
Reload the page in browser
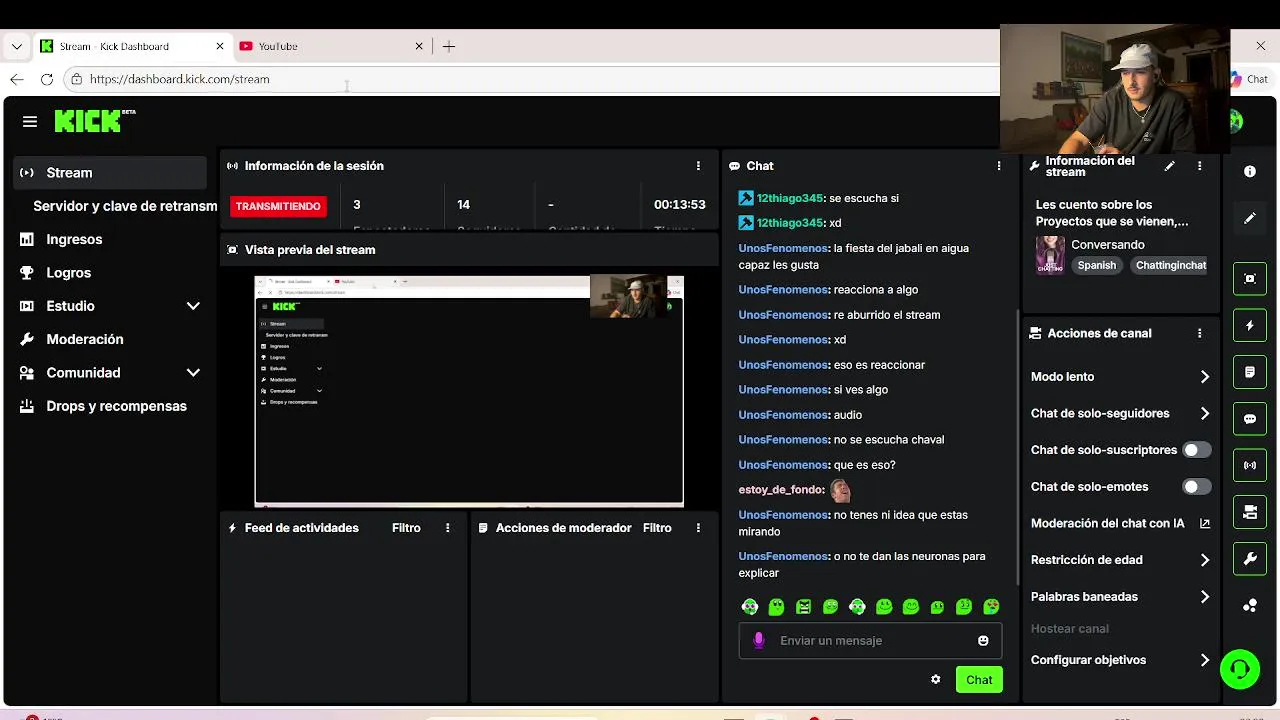(47, 79)
